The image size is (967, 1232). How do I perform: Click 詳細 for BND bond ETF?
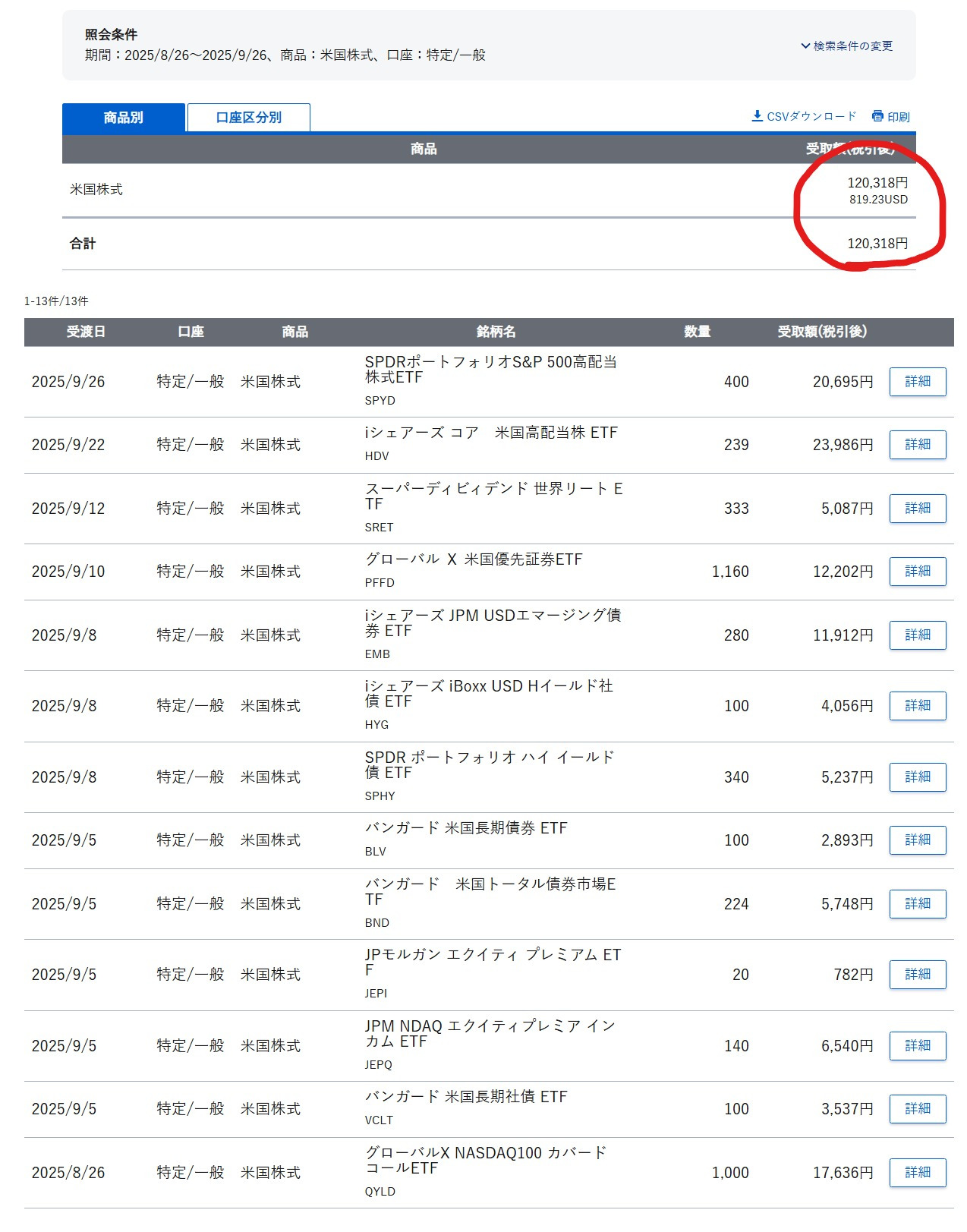point(917,904)
